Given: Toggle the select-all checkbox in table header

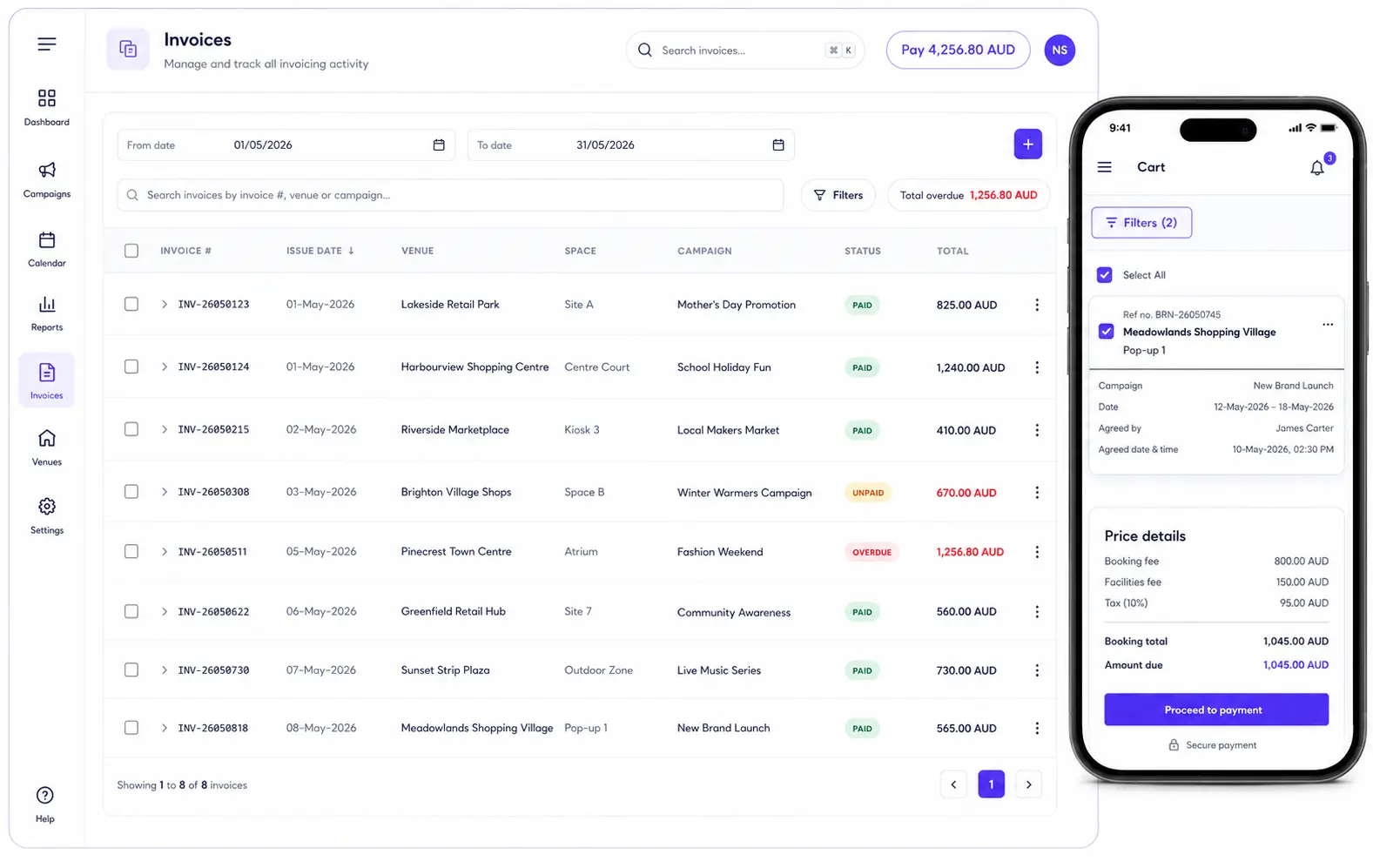Looking at the screenshot, I should 131,251.
